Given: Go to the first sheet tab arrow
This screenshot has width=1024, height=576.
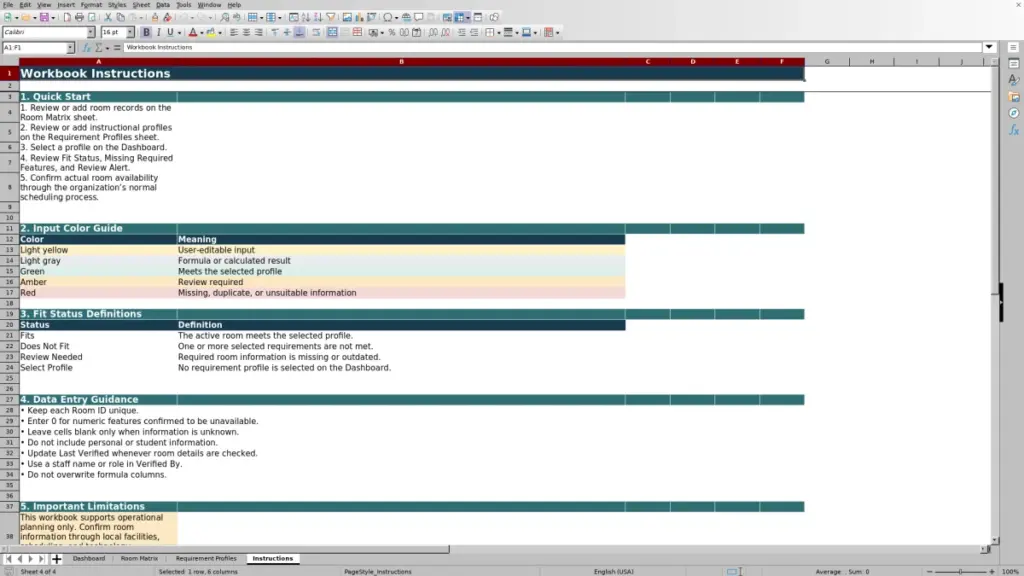Looking at the screenshot, I should [x=8, y=558].
